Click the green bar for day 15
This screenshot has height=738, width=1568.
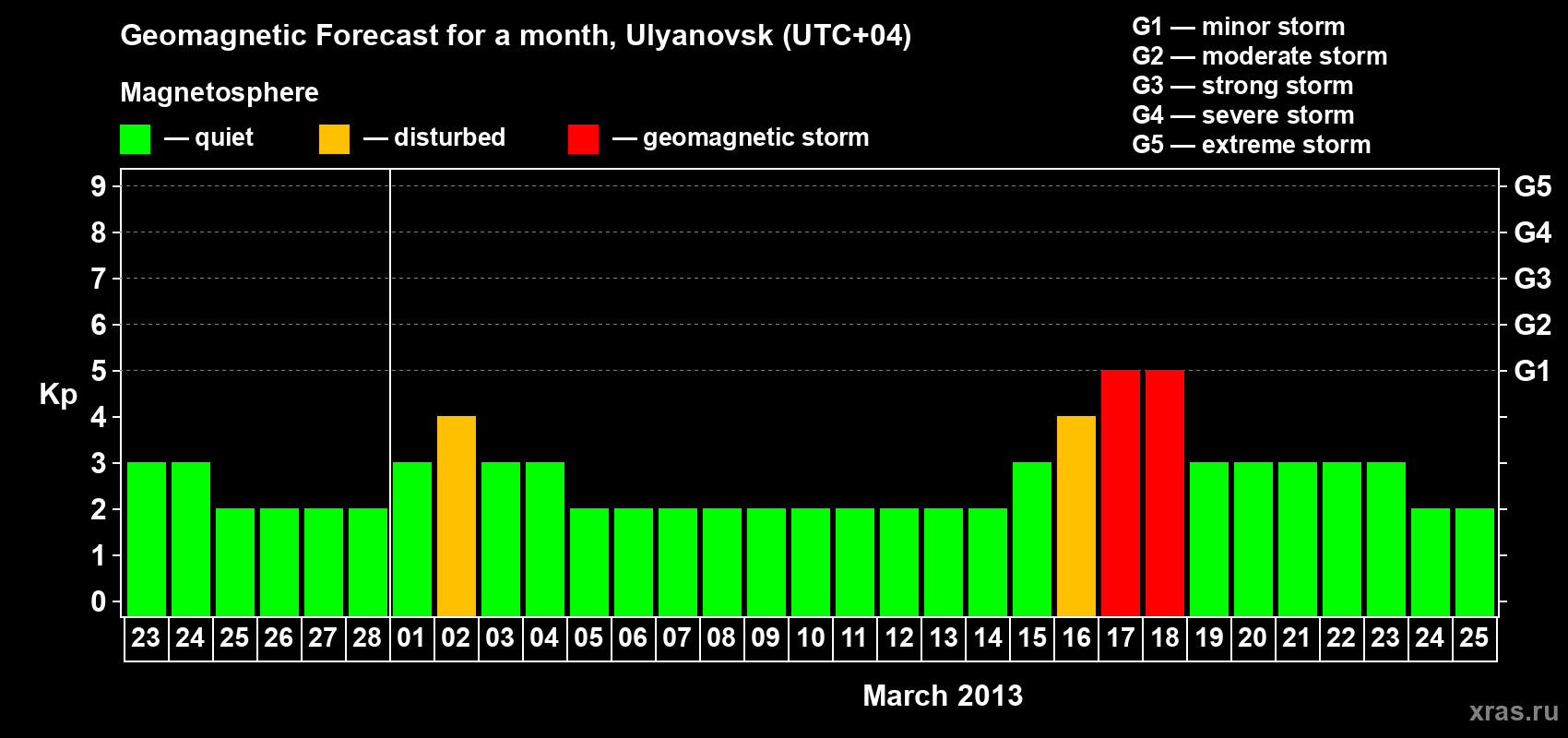coord(1032,539)
